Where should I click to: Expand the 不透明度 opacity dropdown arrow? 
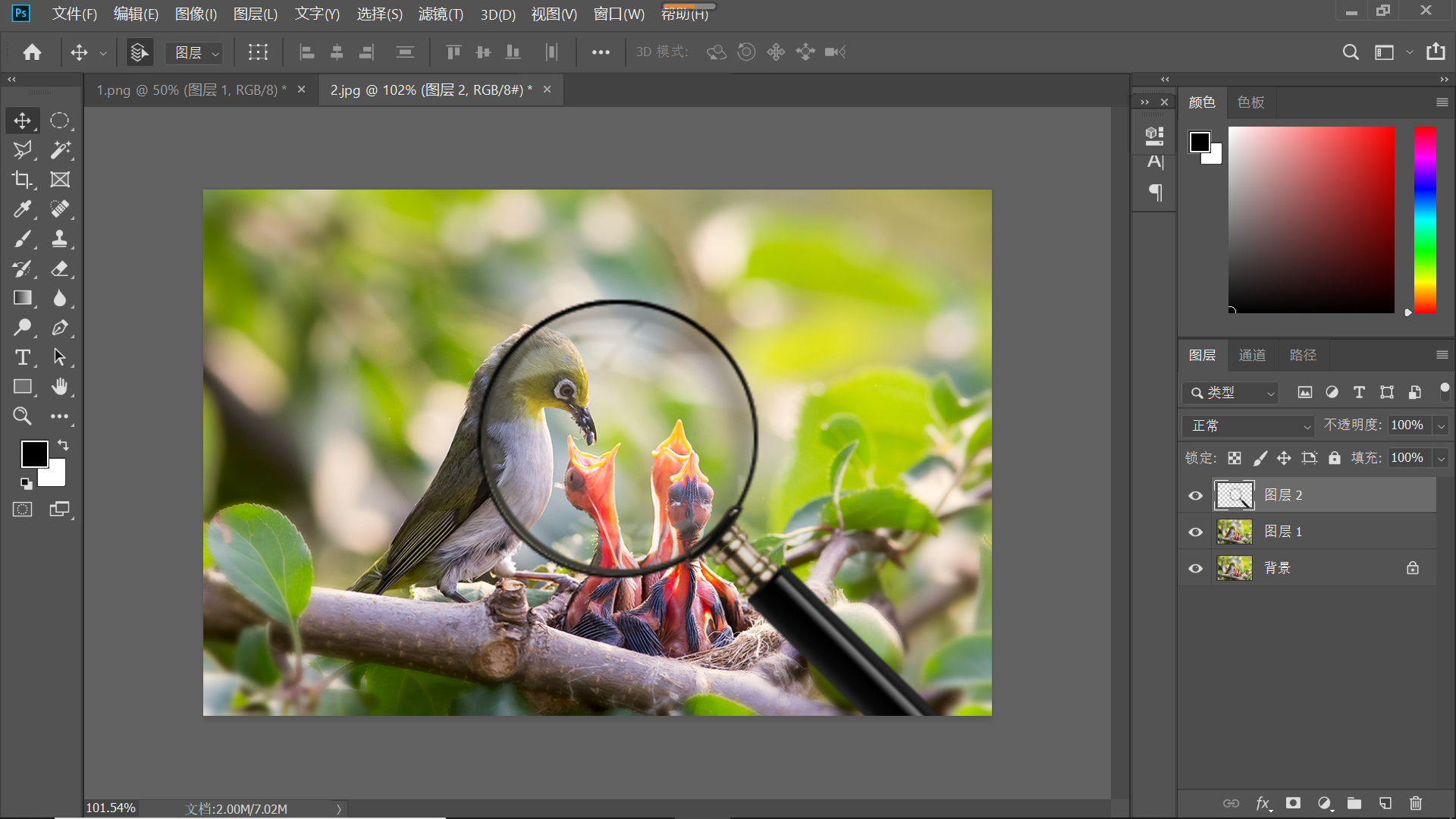pos(1441,425)
